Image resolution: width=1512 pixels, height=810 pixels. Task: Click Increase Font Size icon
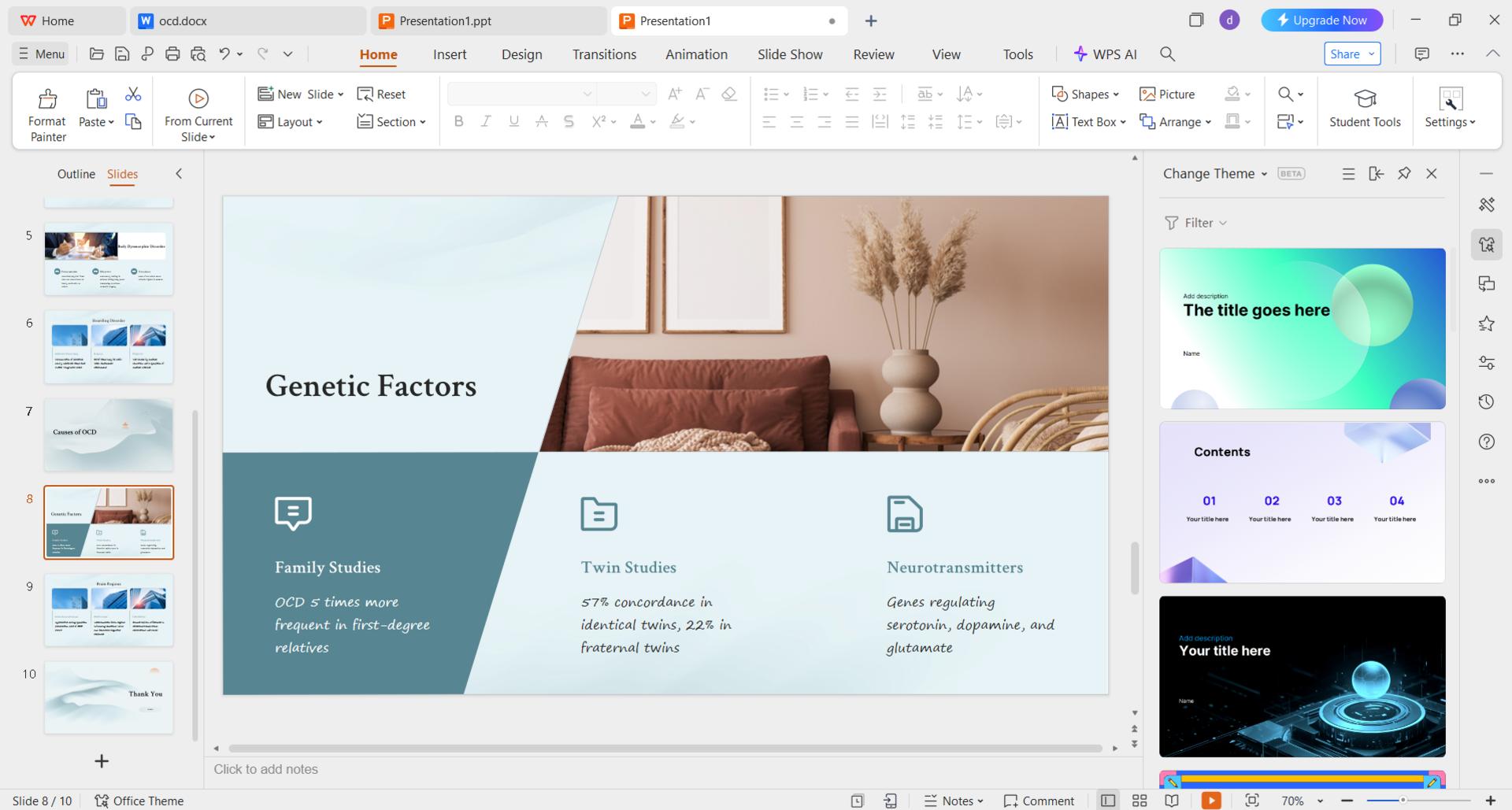[x=675, y=94]
